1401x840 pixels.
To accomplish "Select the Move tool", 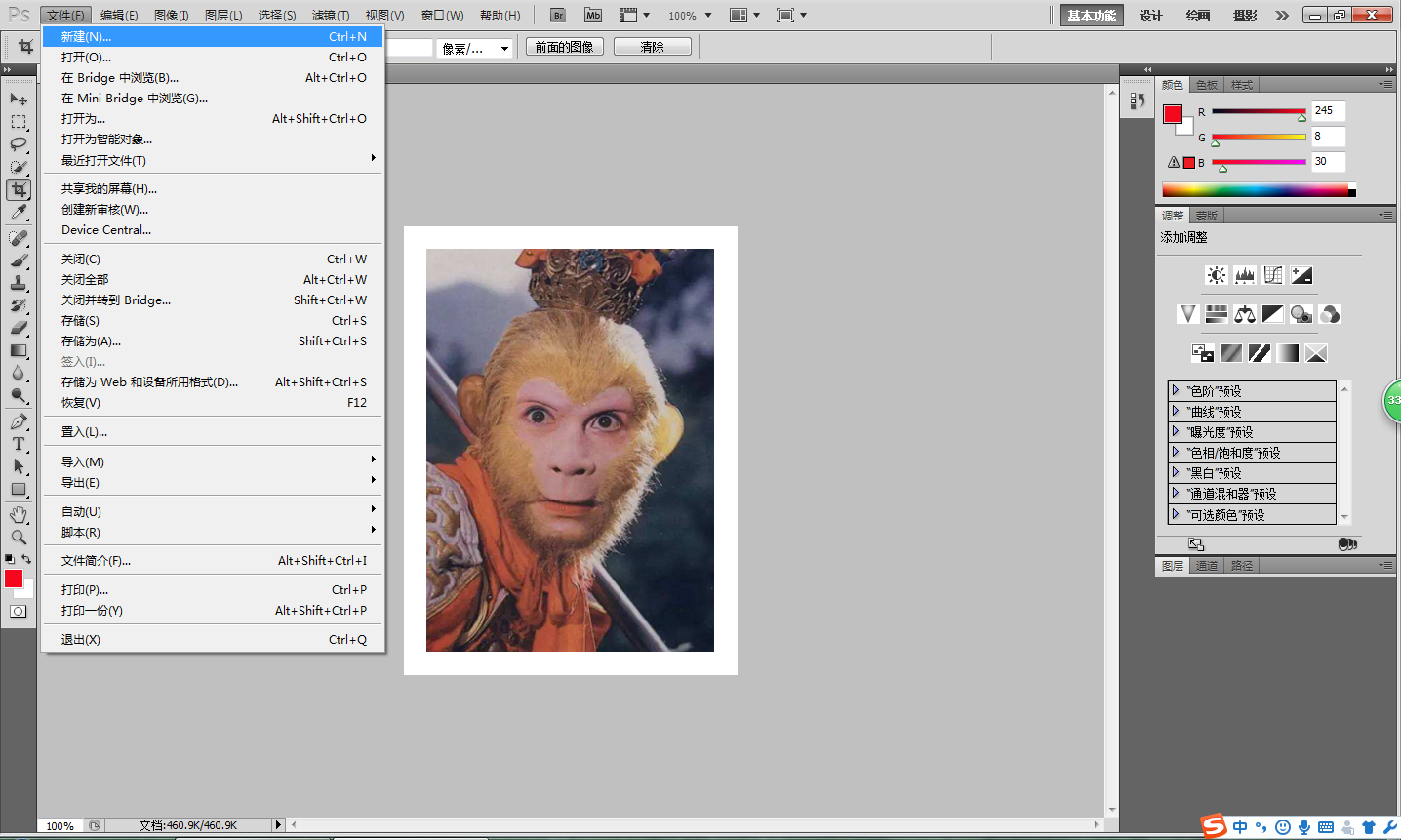I will [x=19, y=100].
